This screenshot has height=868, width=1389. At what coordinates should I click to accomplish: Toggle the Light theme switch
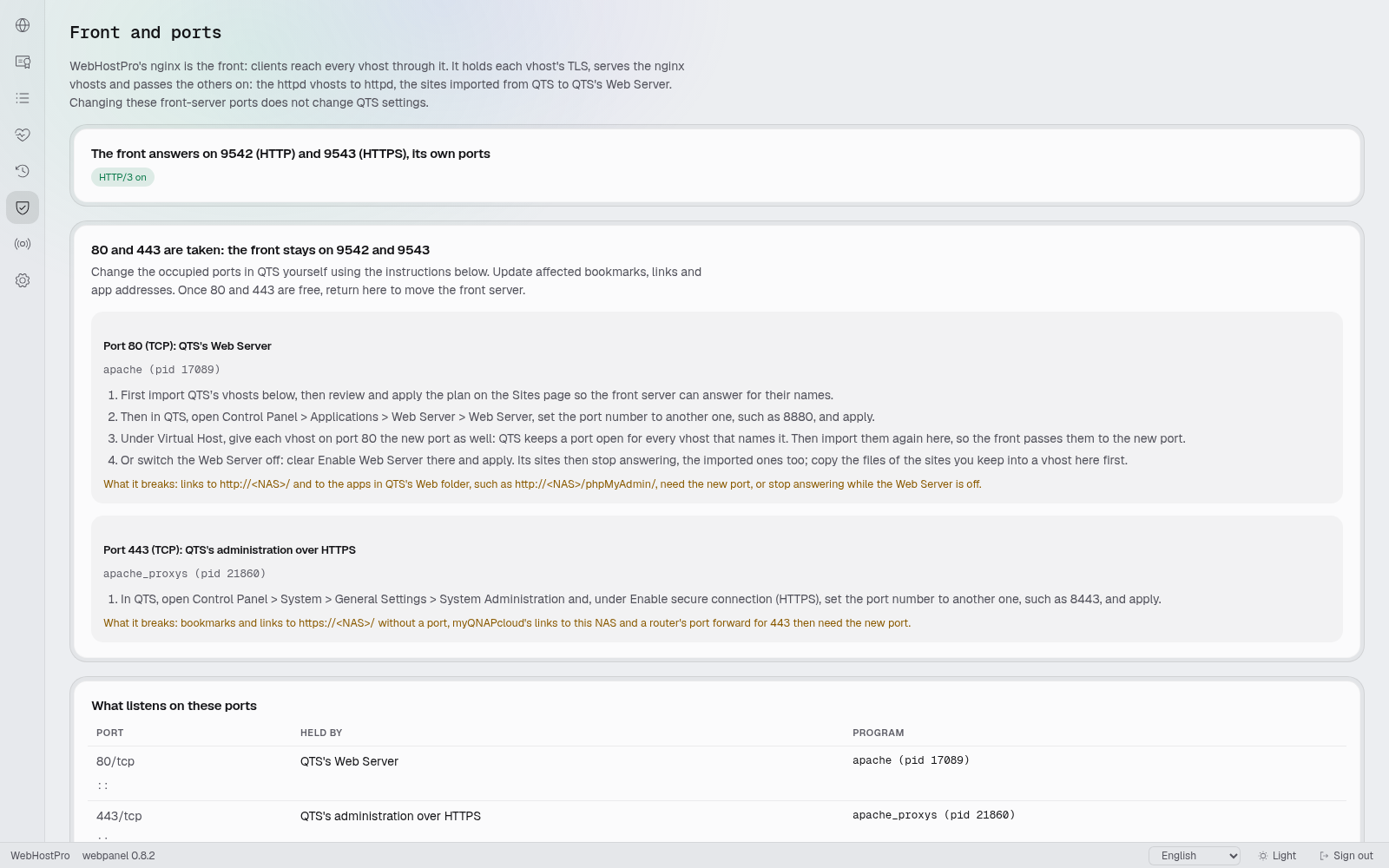[x=1277, y=856]
